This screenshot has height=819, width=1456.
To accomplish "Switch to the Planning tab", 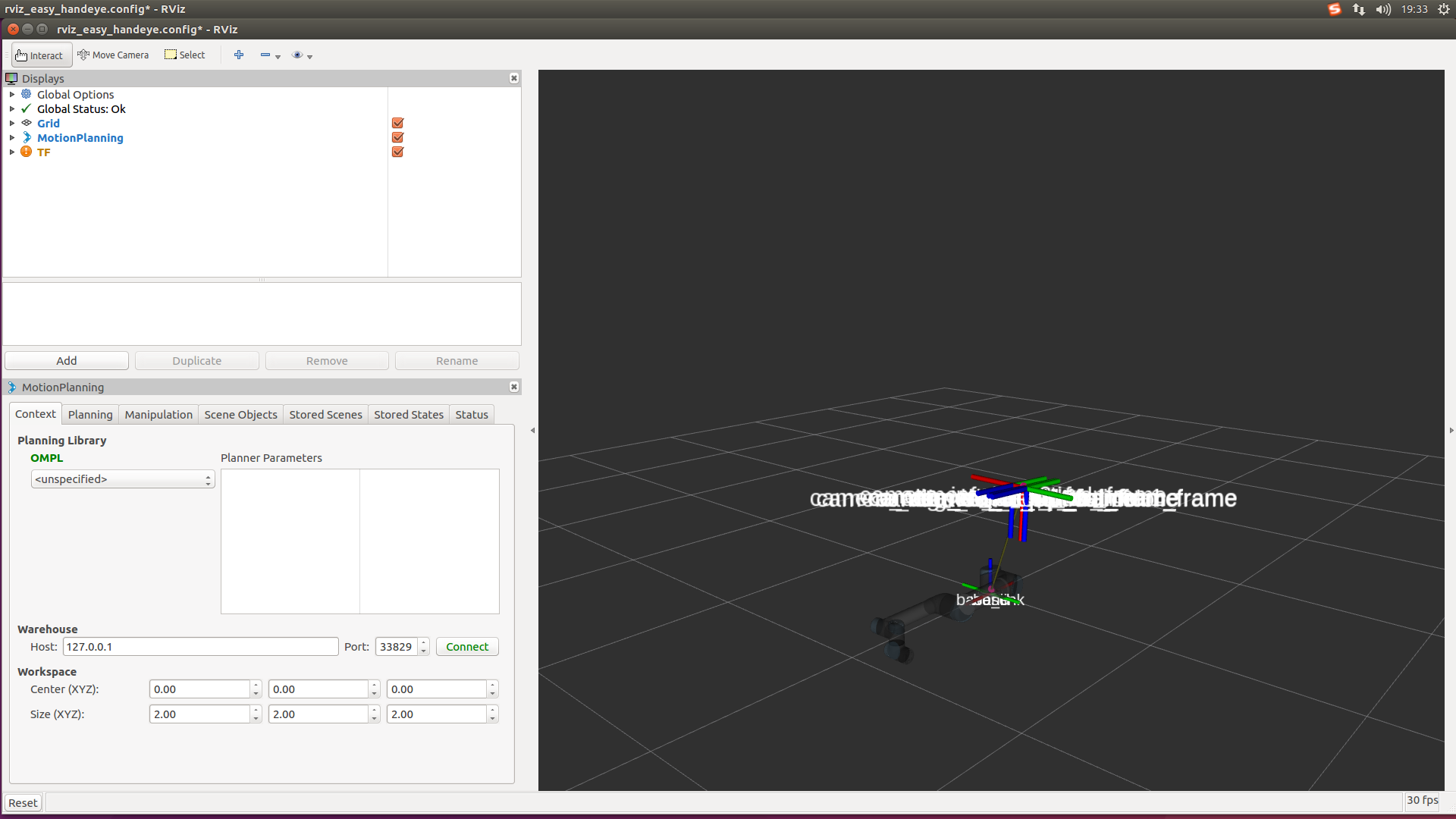I will coord(90,415).
